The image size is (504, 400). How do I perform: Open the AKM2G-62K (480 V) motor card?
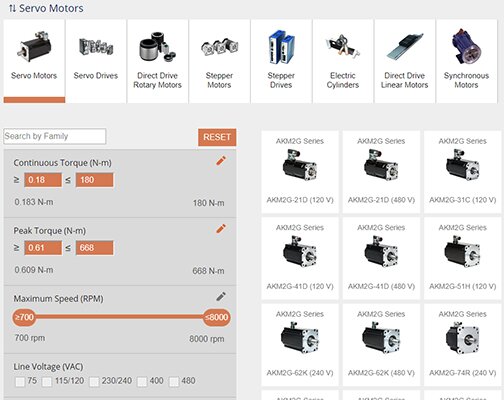[381, 345]
